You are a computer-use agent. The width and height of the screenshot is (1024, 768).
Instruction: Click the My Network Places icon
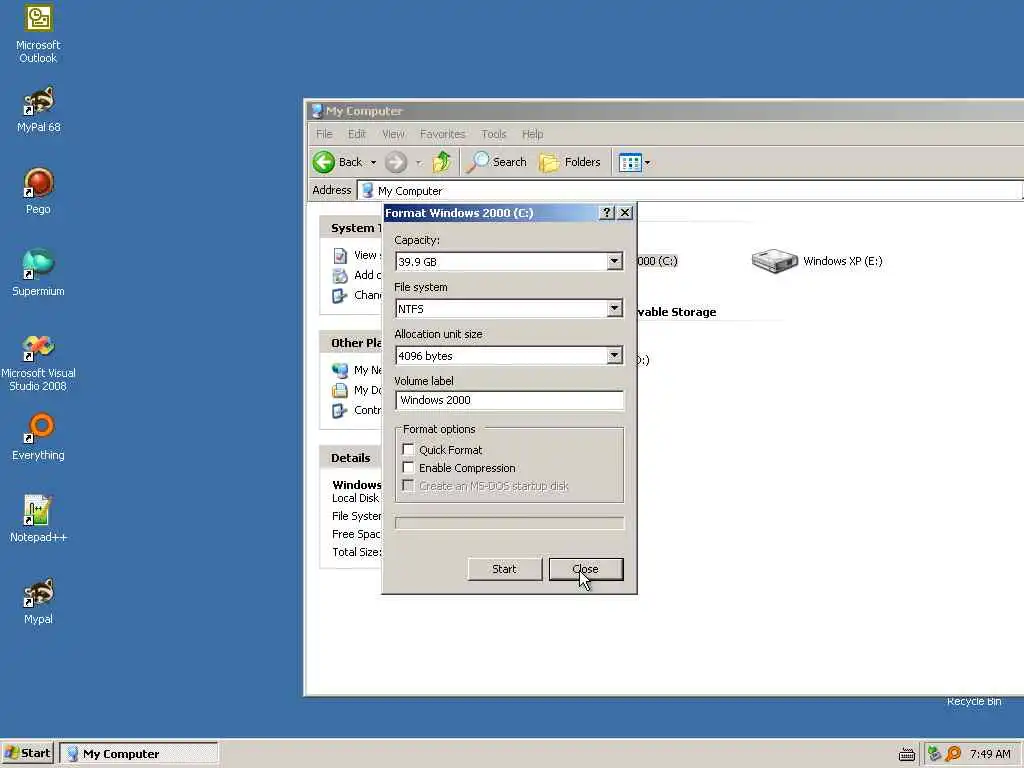[340, 370]
